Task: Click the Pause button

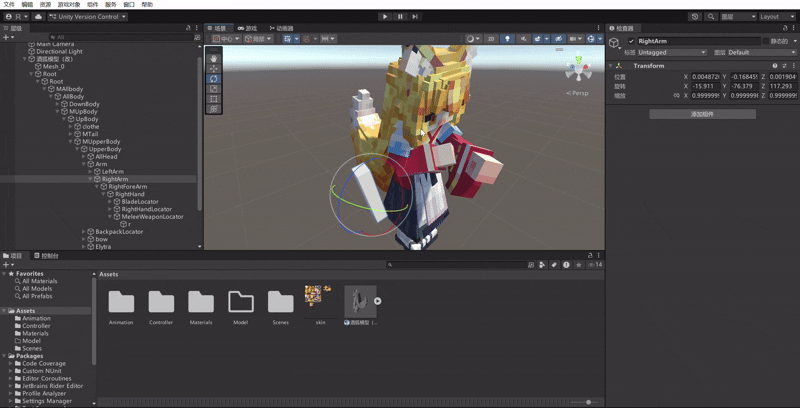Action: 400,16
